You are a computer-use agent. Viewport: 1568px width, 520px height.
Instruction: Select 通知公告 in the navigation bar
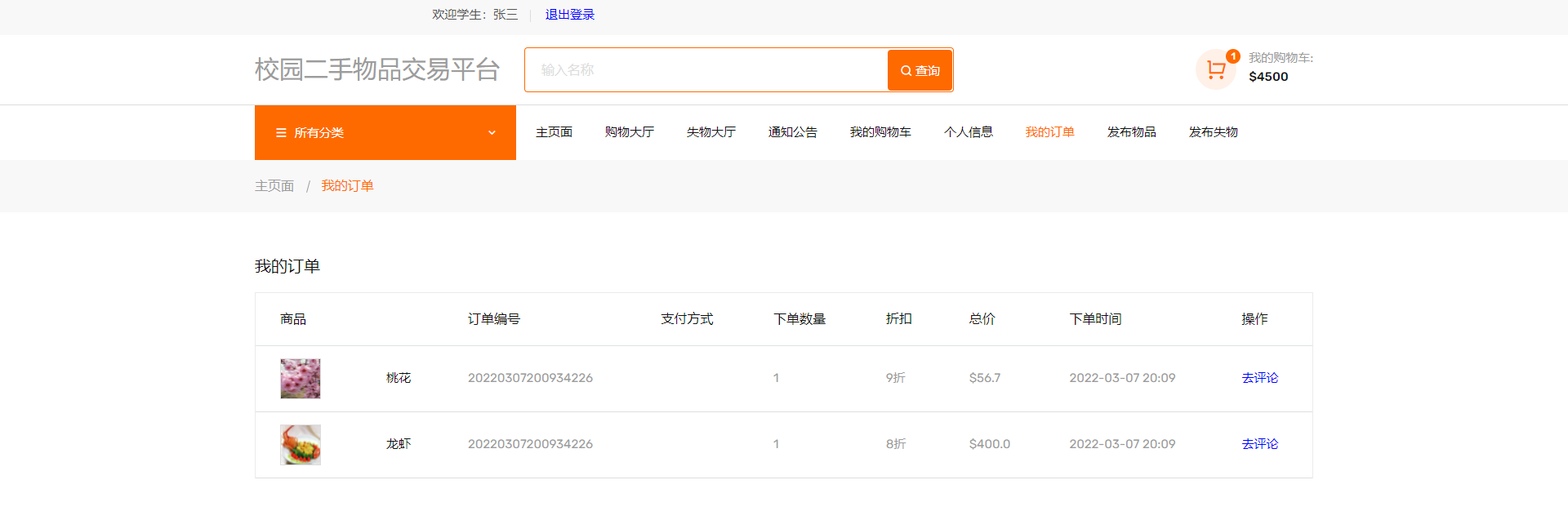(x=792, y=132)
